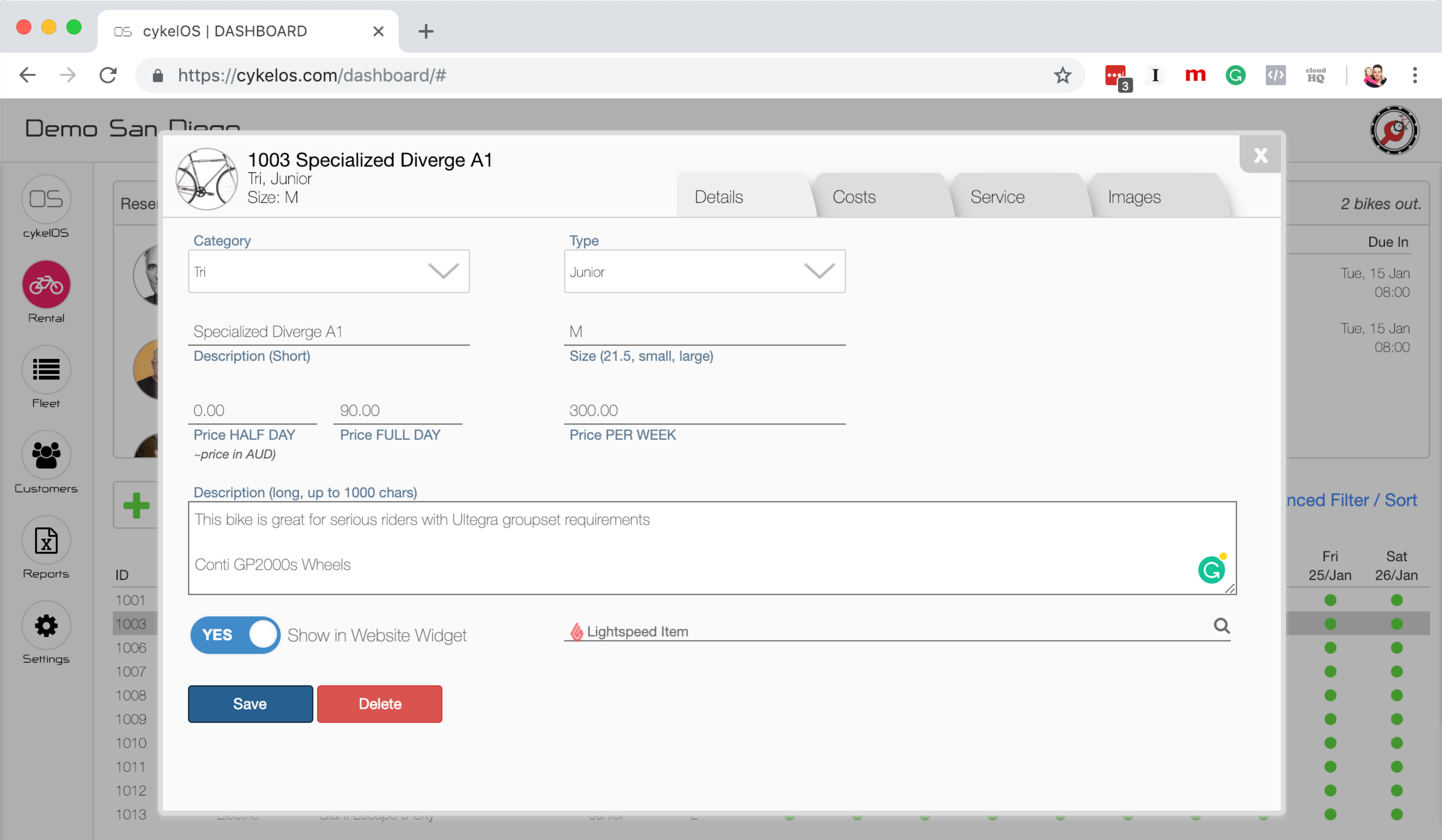Click the Fri 25/Jan availability dot for 1006
The height and width of the screenshot is (840, 1442).
coord(1330,647)
